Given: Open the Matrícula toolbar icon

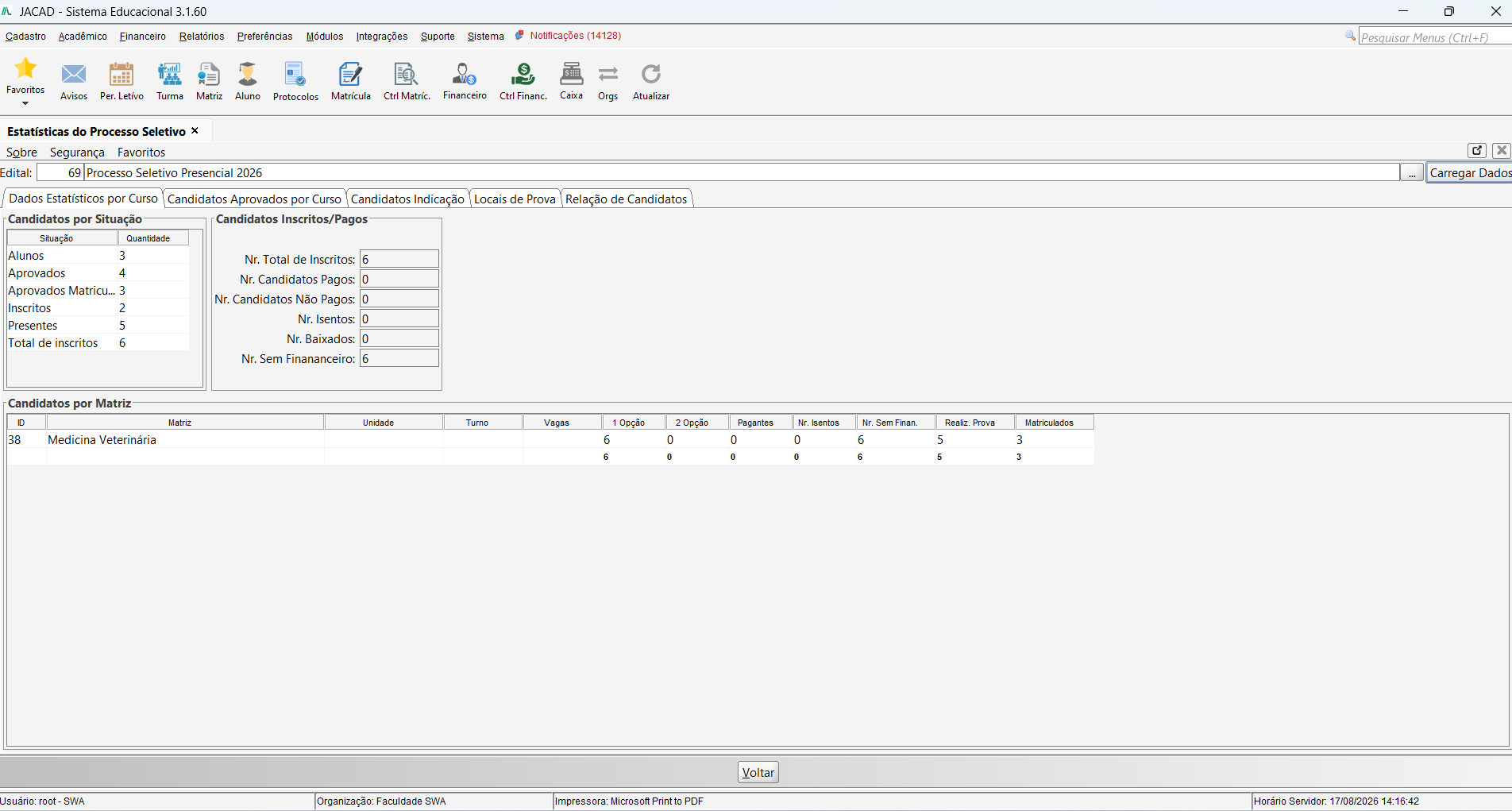Looking at the screenshot, I should click(350, 75).
